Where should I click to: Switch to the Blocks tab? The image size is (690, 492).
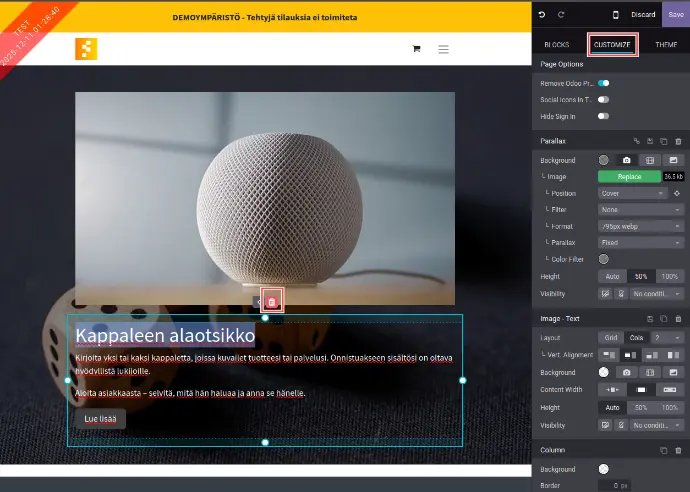[557, 45]
